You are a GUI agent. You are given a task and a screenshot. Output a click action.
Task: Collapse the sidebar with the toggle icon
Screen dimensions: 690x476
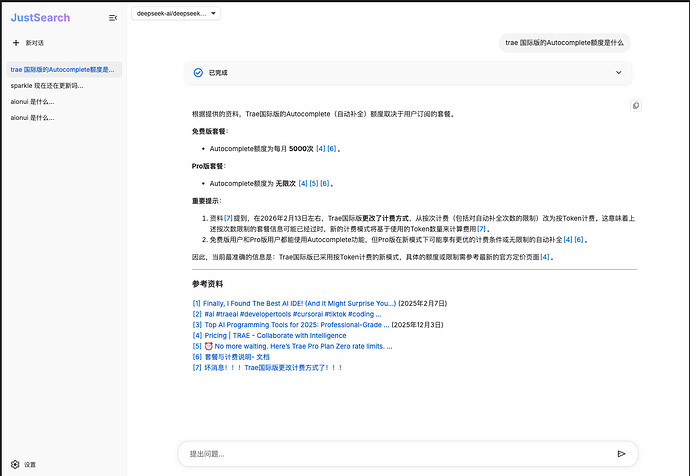click(113, 18)
